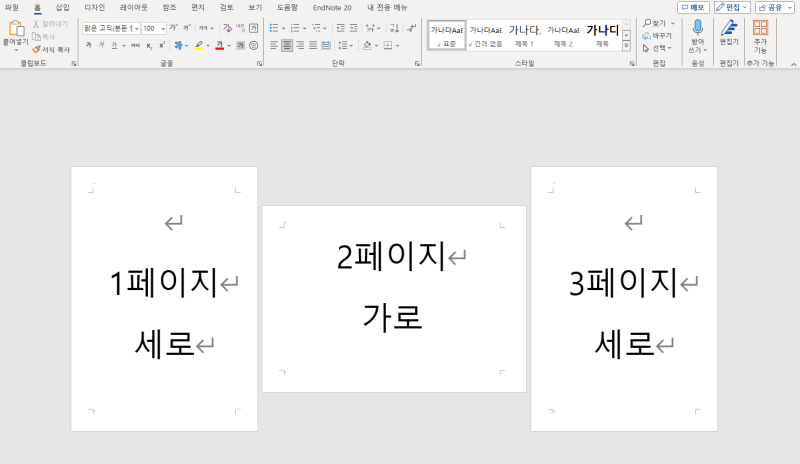This screenshot has width=800, height=464.
Task: Open the font size dropdown
Action: click(163, 29)
